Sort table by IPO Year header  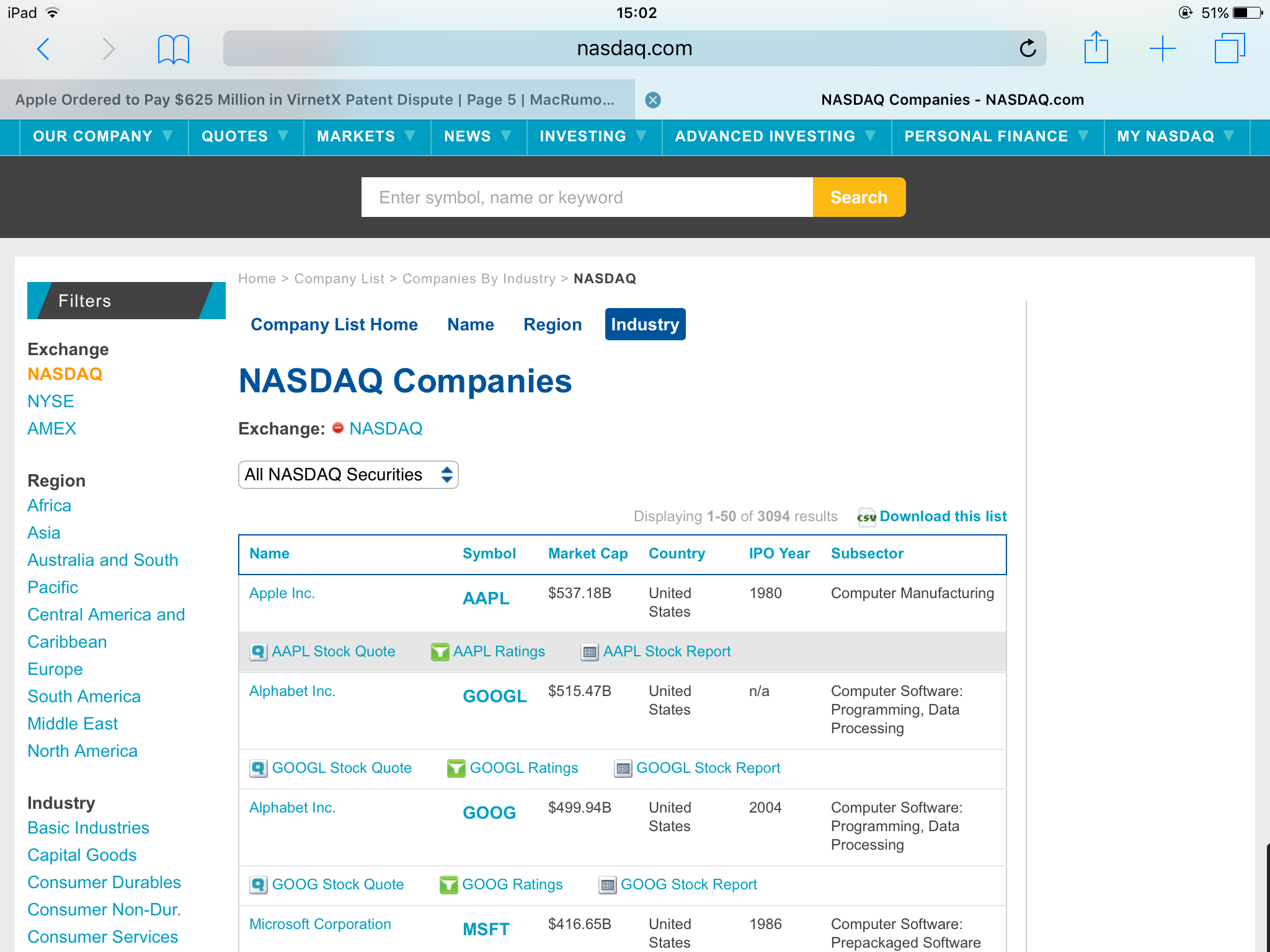(779, 553)
